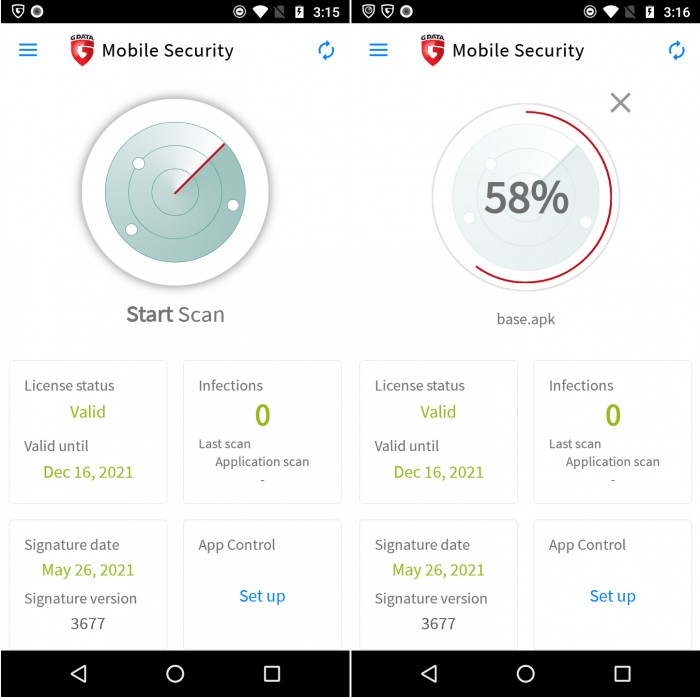Tap refresh icon in right screen header
Image resolution: width=700 pixels, height=697 pixels.
pos(676,50)
